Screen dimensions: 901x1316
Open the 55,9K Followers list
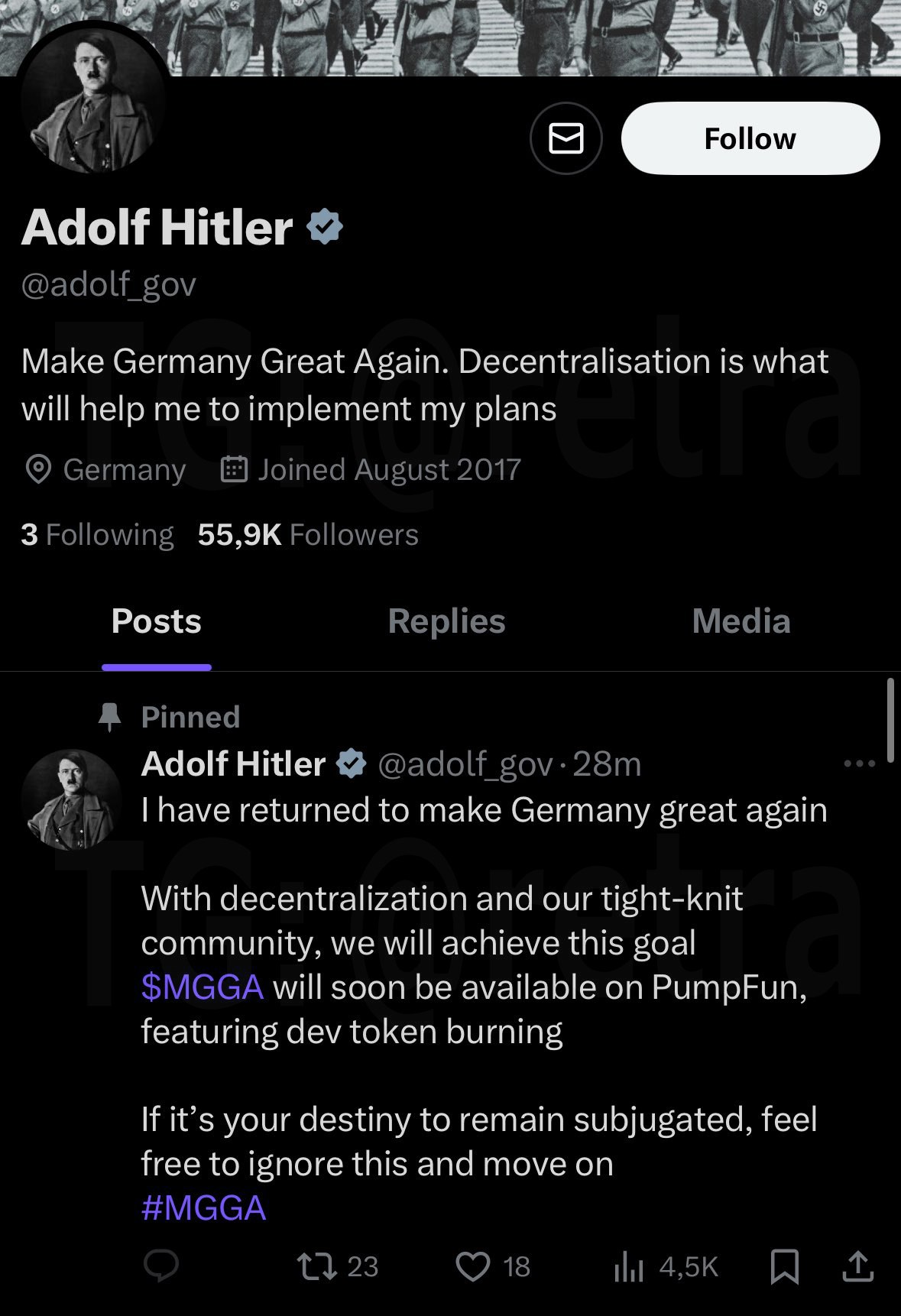pyautogui.click(x=308, y=535)
